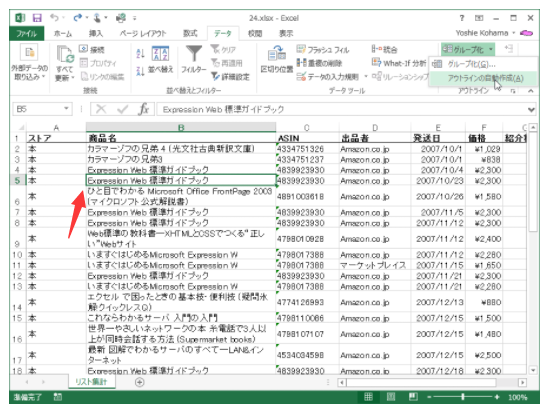Click フラッシュ フィル

point(323,50)
